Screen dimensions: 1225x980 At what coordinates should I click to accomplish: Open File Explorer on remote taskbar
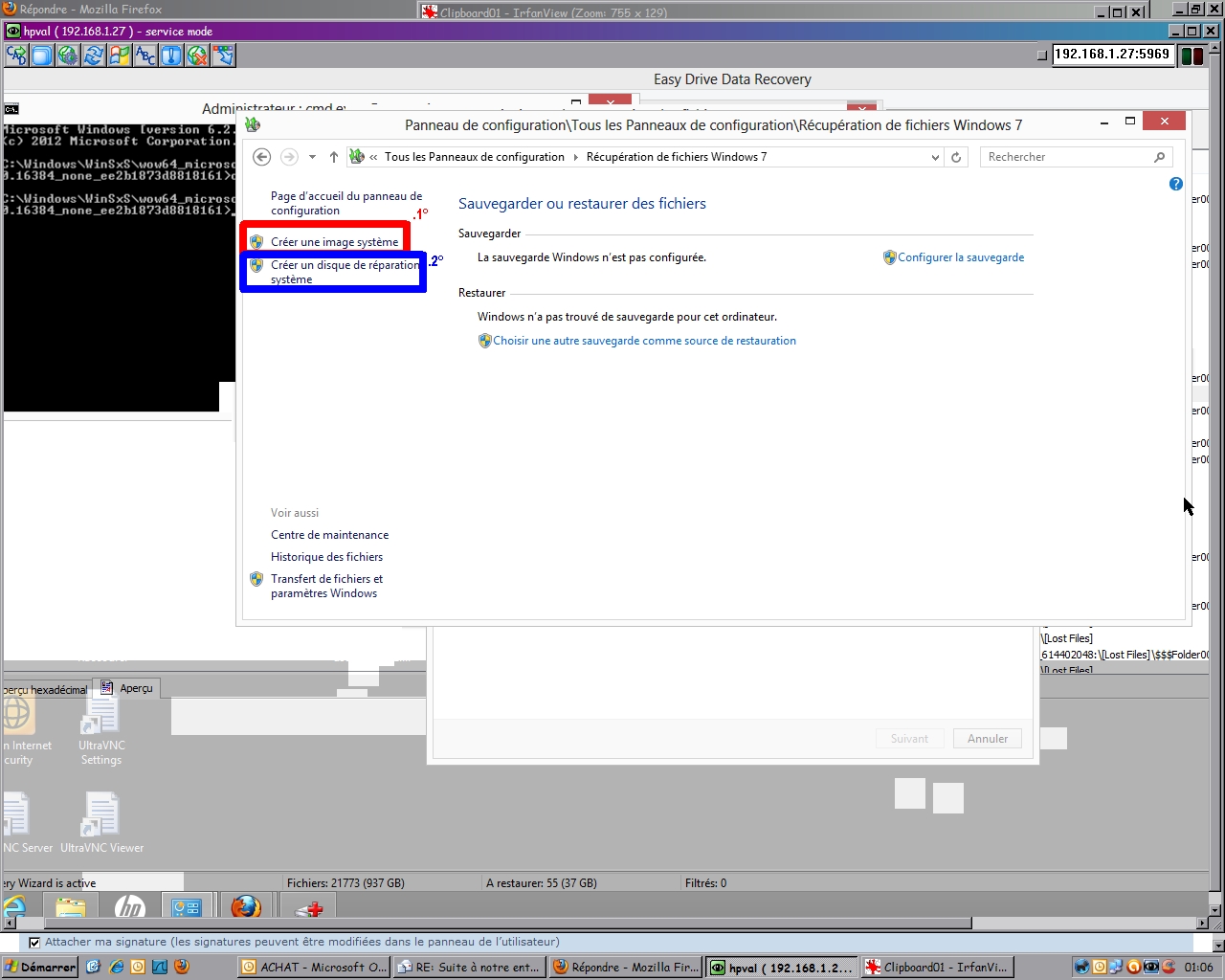tap(72, 907)
